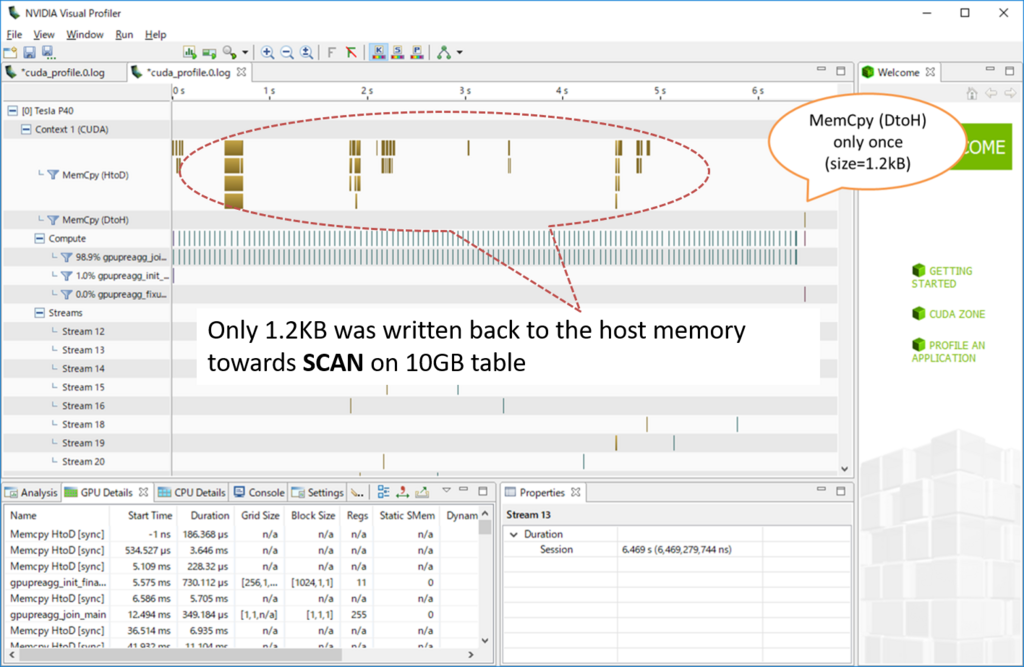Toggle filter funnel on MemCpy (HtoD) row
Screen dimensions: 1024x667
point(53,175)
